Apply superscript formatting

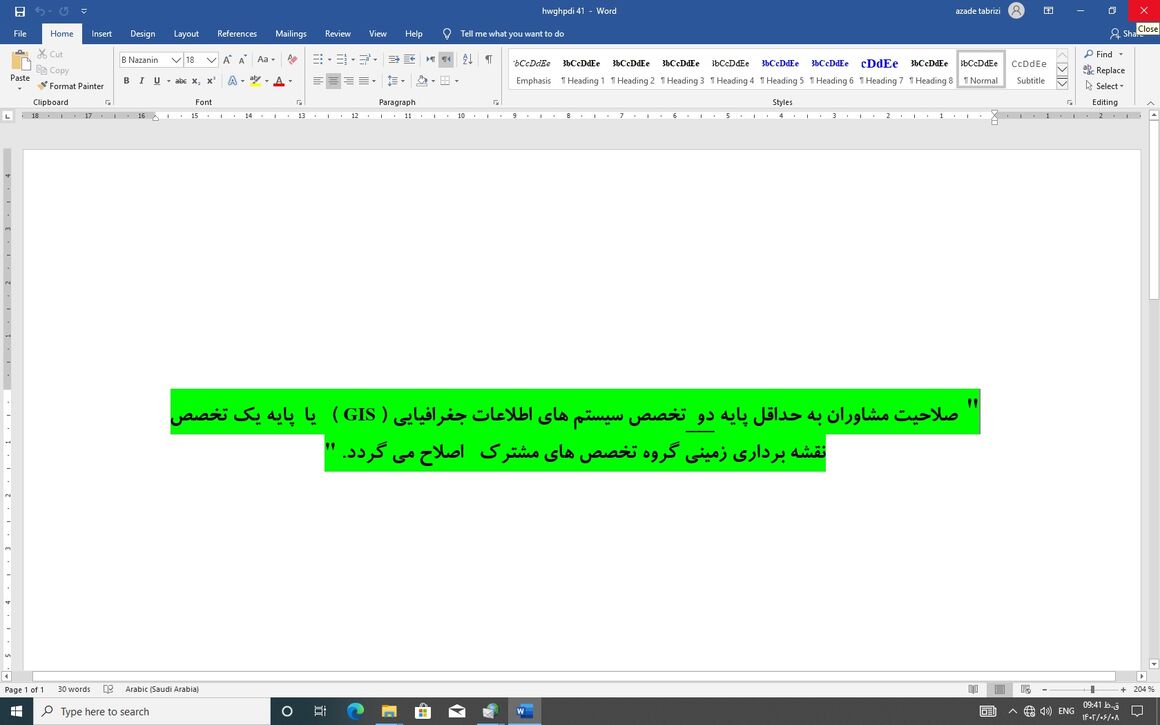[x=211, y=81]
